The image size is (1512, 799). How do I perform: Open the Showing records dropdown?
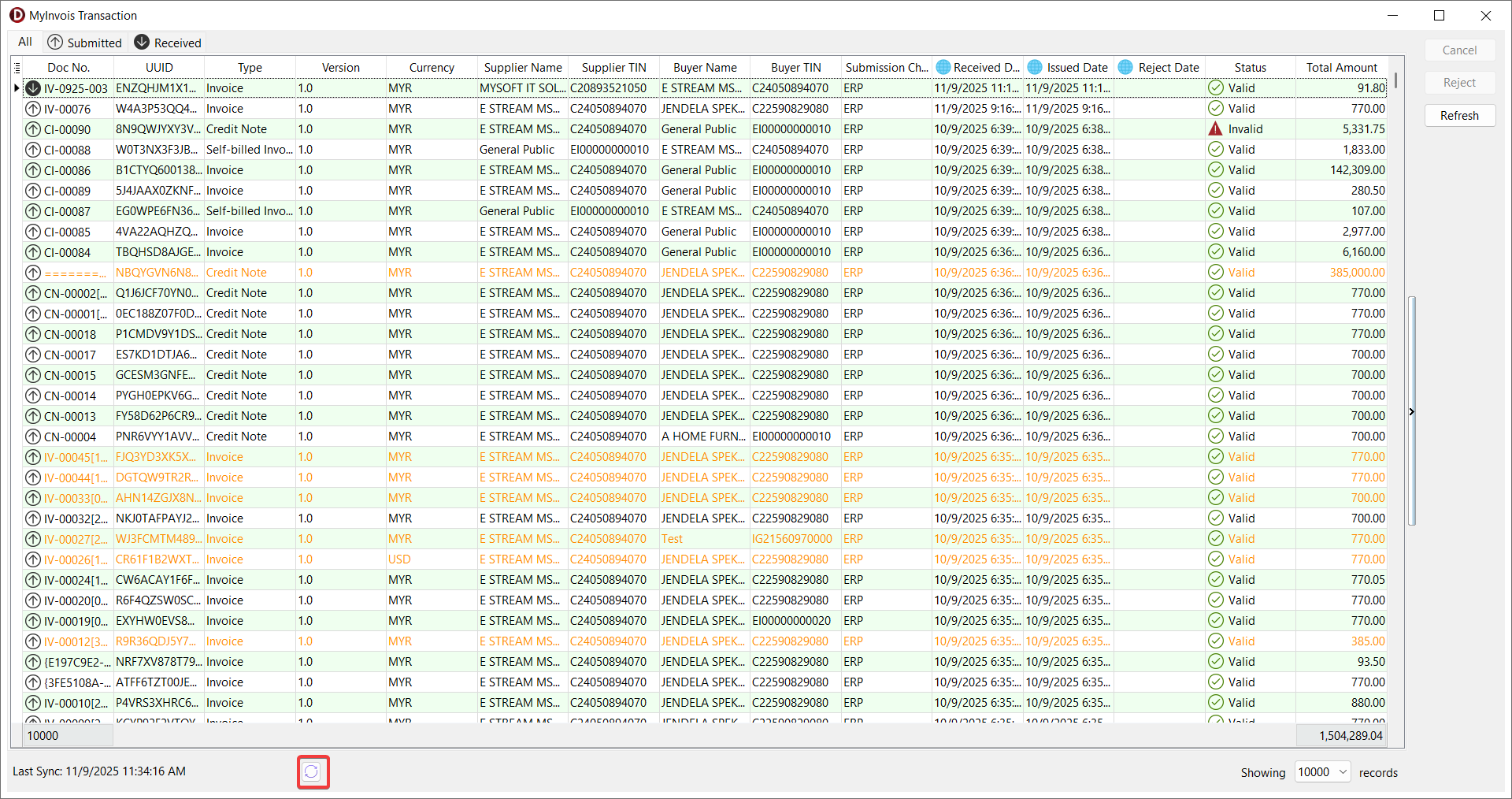pyautogui.click(x=1342, y=772)
